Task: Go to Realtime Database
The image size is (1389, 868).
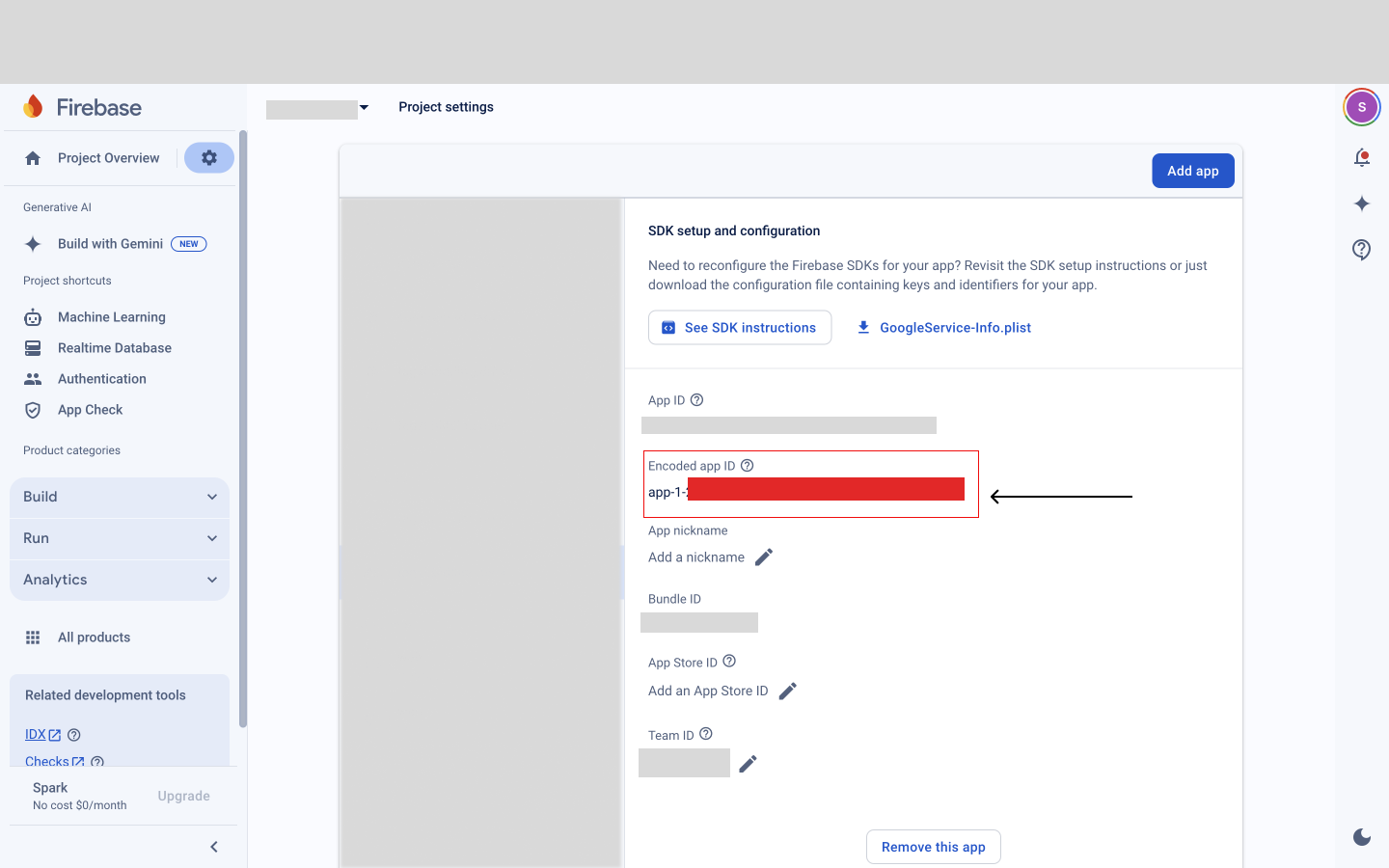Action: click(x=115, y=348)
